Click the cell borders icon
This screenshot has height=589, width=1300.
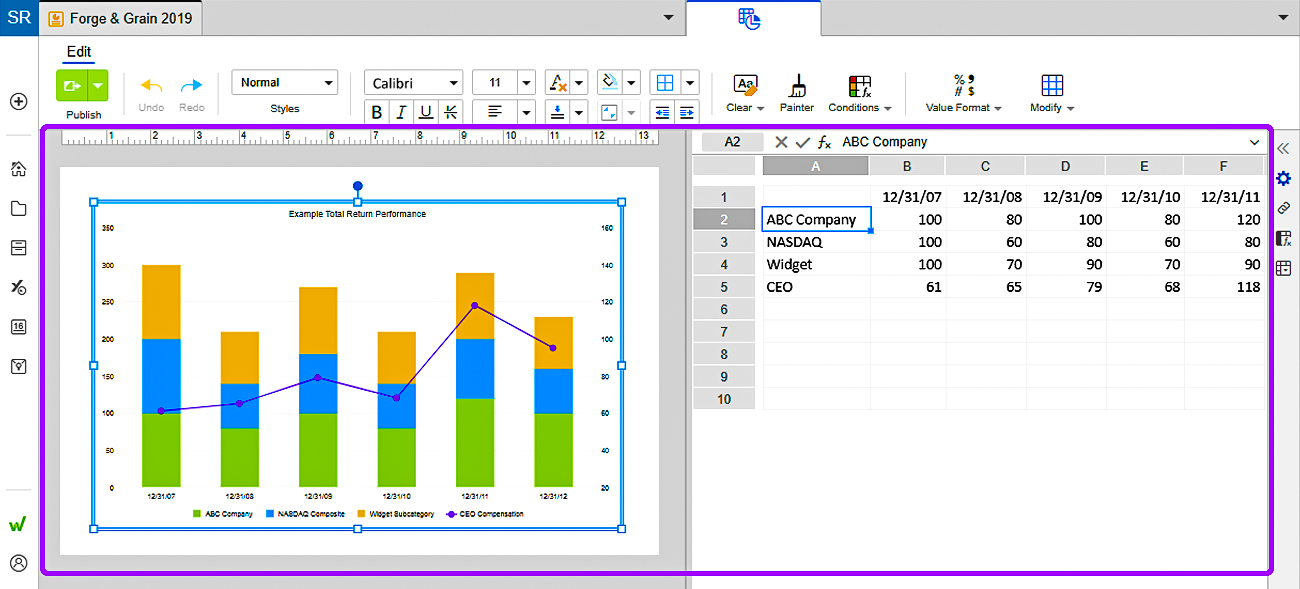click(x=664, y=82)
